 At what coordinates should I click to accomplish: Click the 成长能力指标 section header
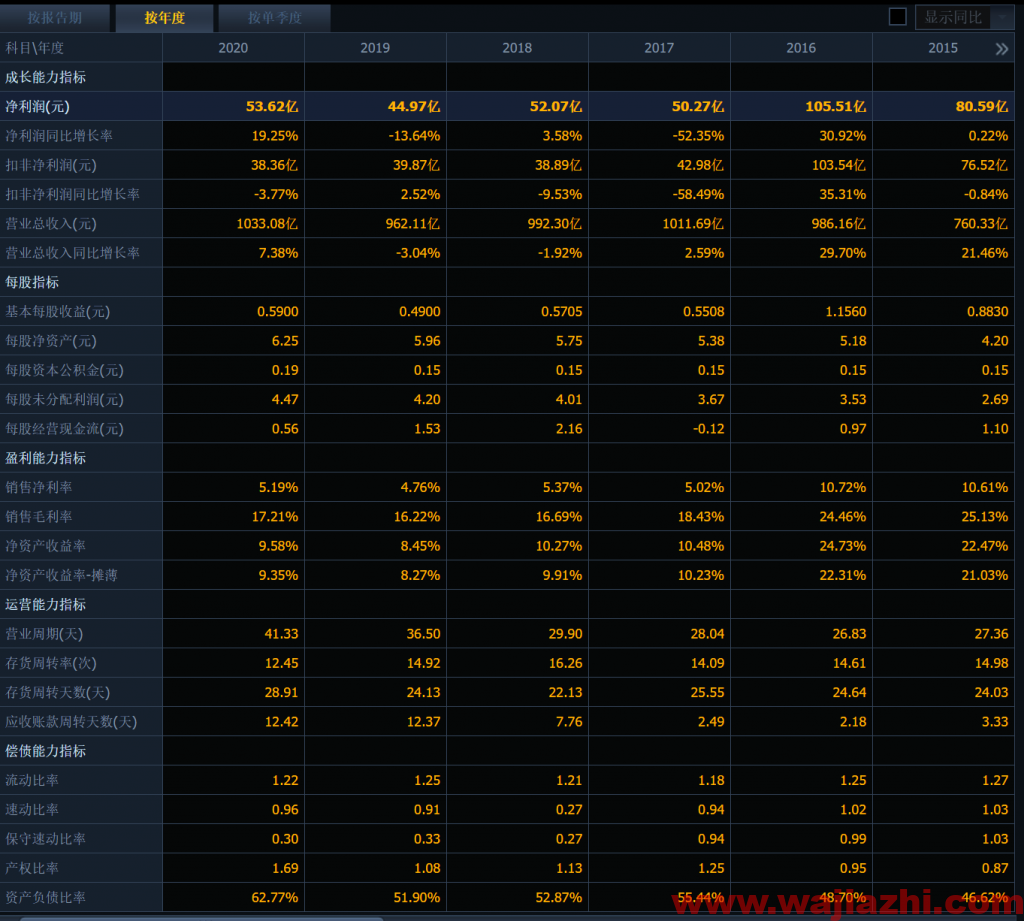tap(46, 77)
